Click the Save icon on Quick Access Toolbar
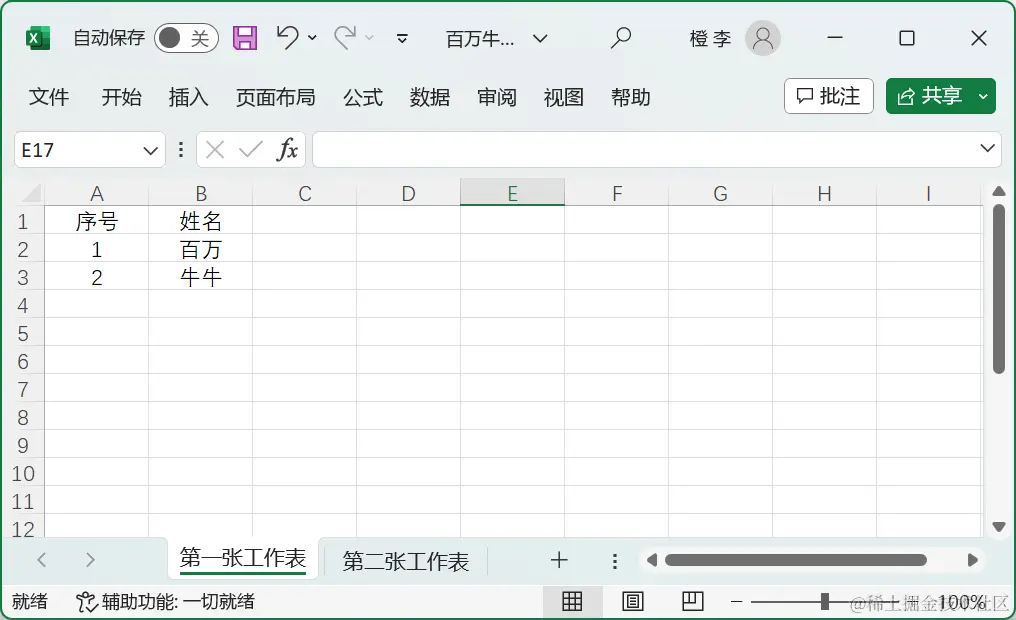1016x620 pixels. [x=244, y=37]
